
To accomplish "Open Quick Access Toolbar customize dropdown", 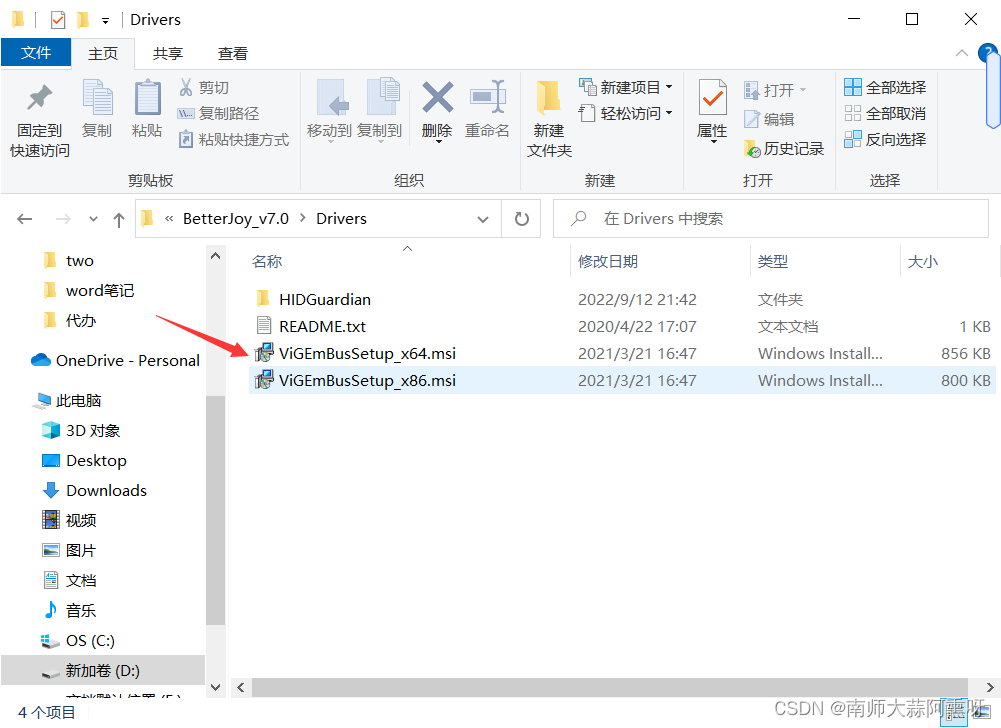I will click(105, 21).
